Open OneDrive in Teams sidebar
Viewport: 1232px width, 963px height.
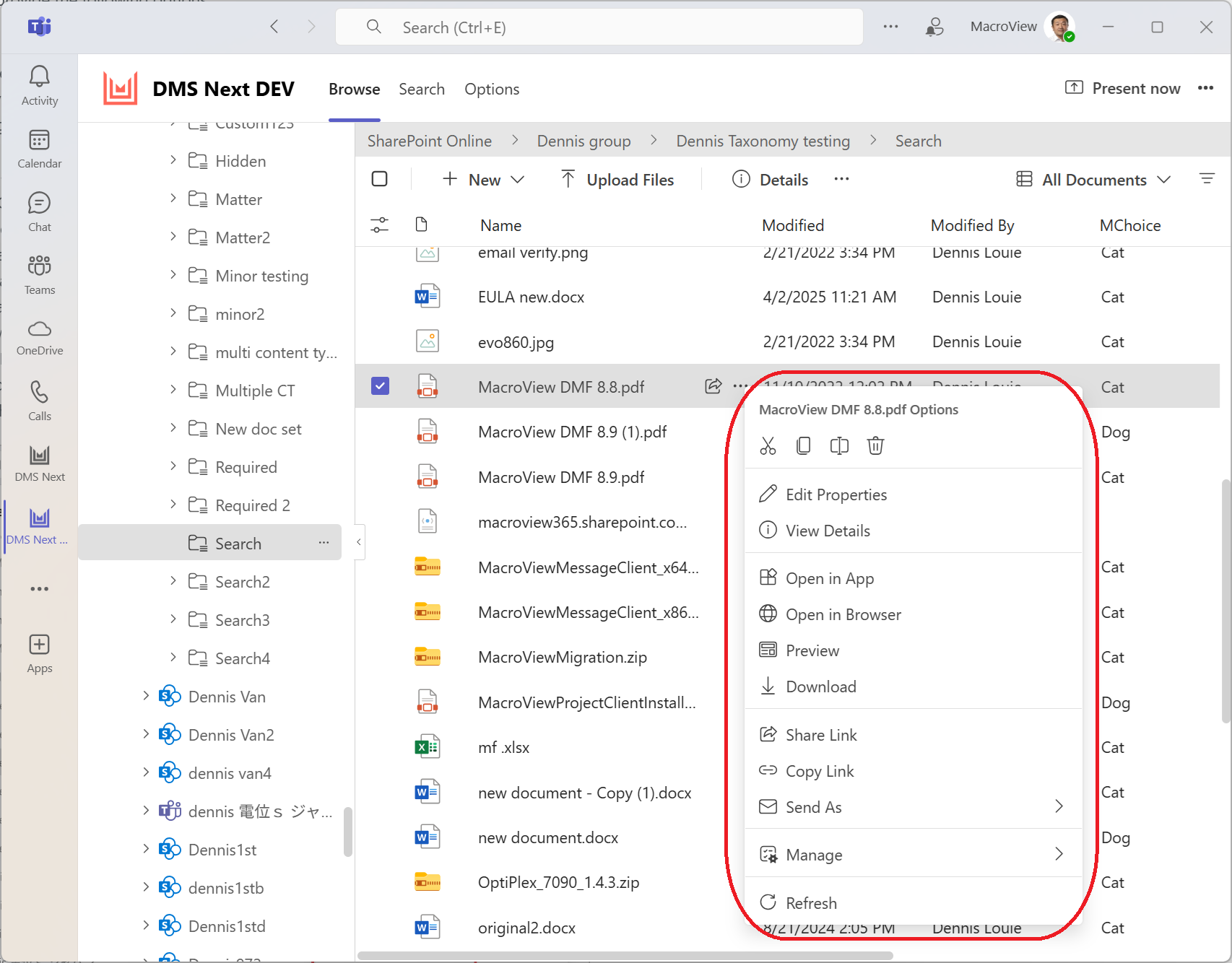(x=40, y=339)
